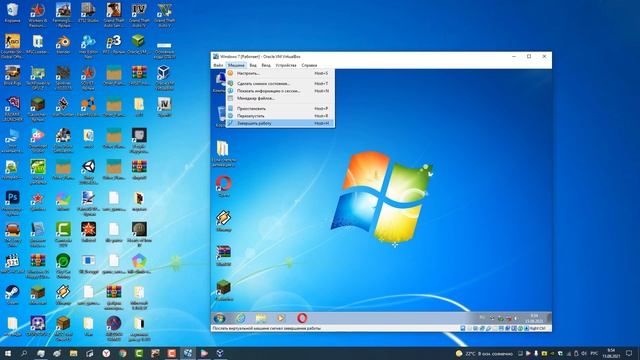
Task: Click the hard disk indicator in VirtualBox status bar
Action: point(463,328)
